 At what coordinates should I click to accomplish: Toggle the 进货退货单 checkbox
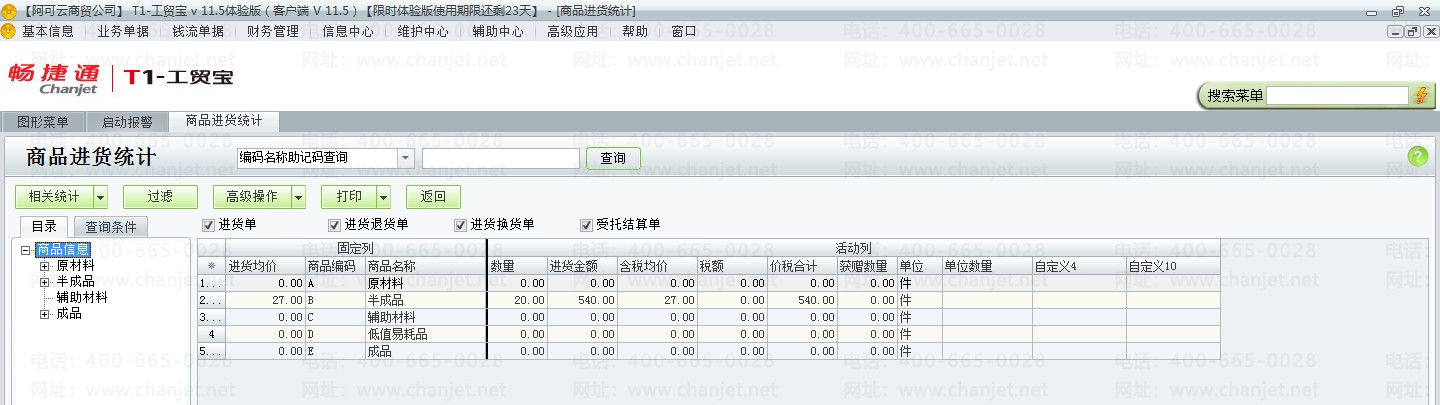[x=334, y=224]
